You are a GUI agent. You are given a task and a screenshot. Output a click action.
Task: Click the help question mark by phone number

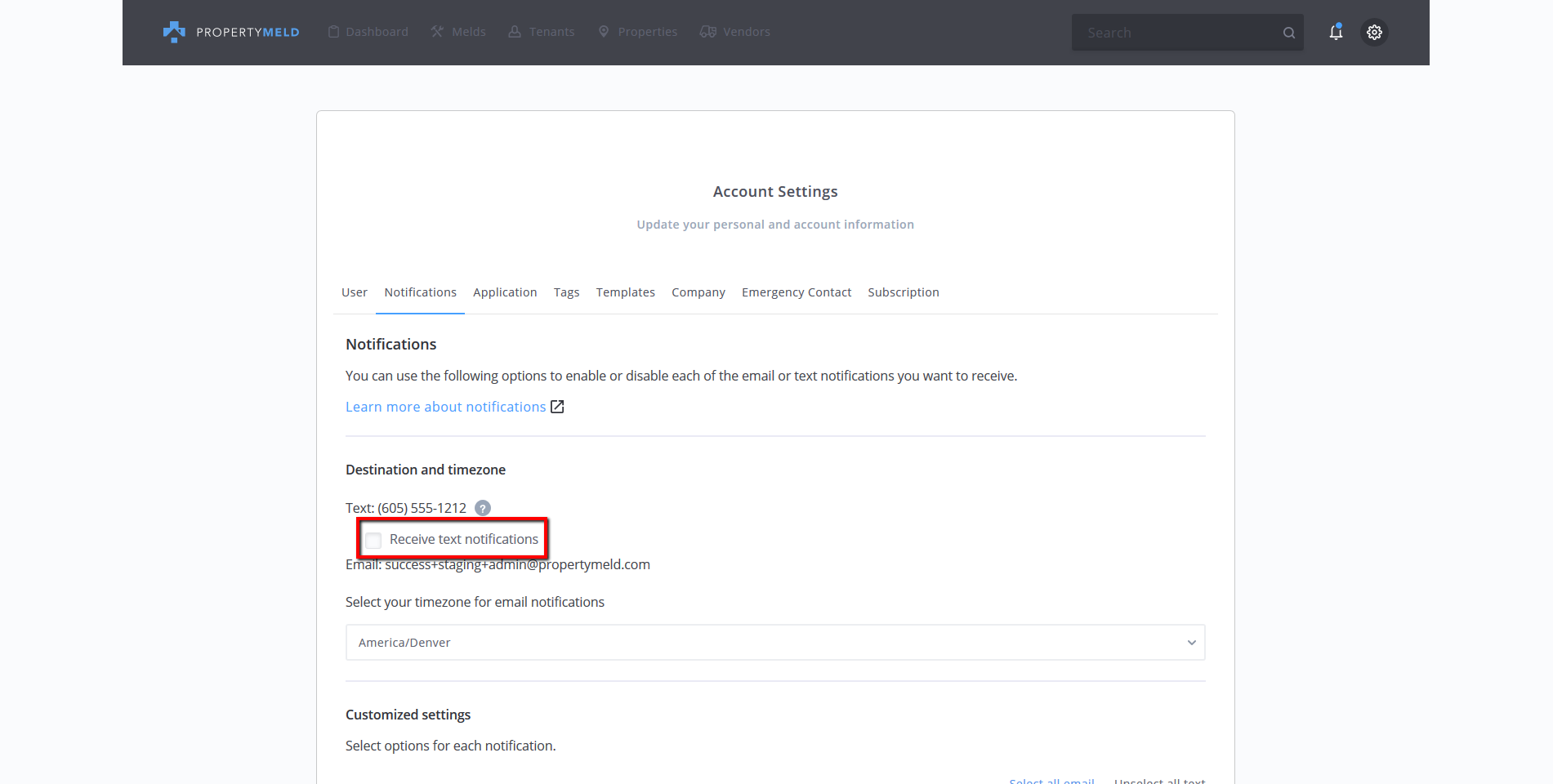coord(483,508)
